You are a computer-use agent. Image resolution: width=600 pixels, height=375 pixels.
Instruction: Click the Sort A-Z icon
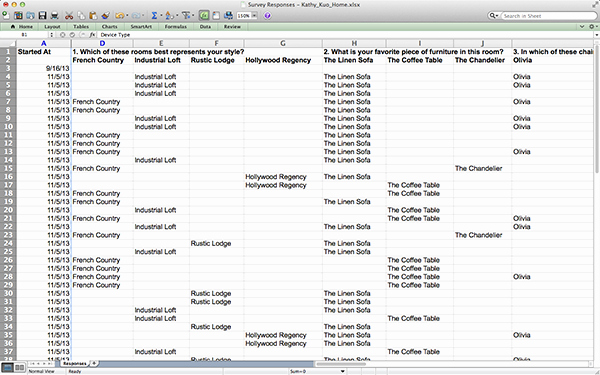(170, 16)
